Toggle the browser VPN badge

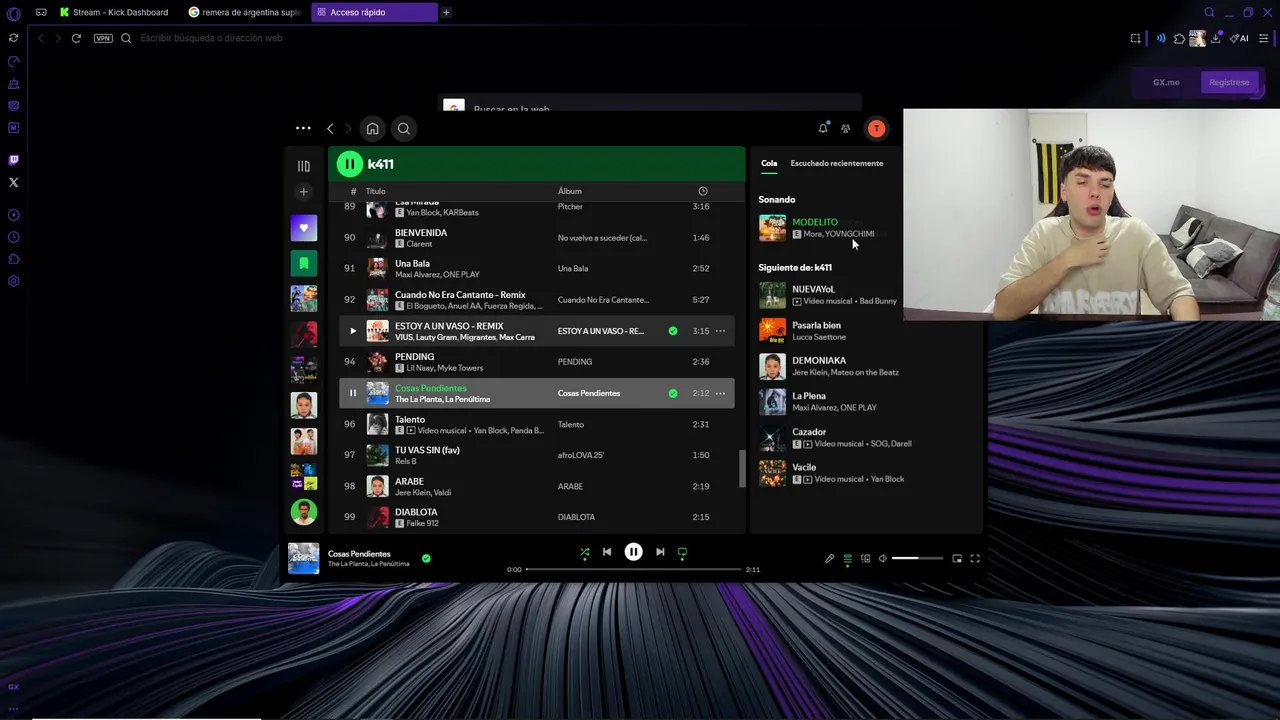point(103,38)
